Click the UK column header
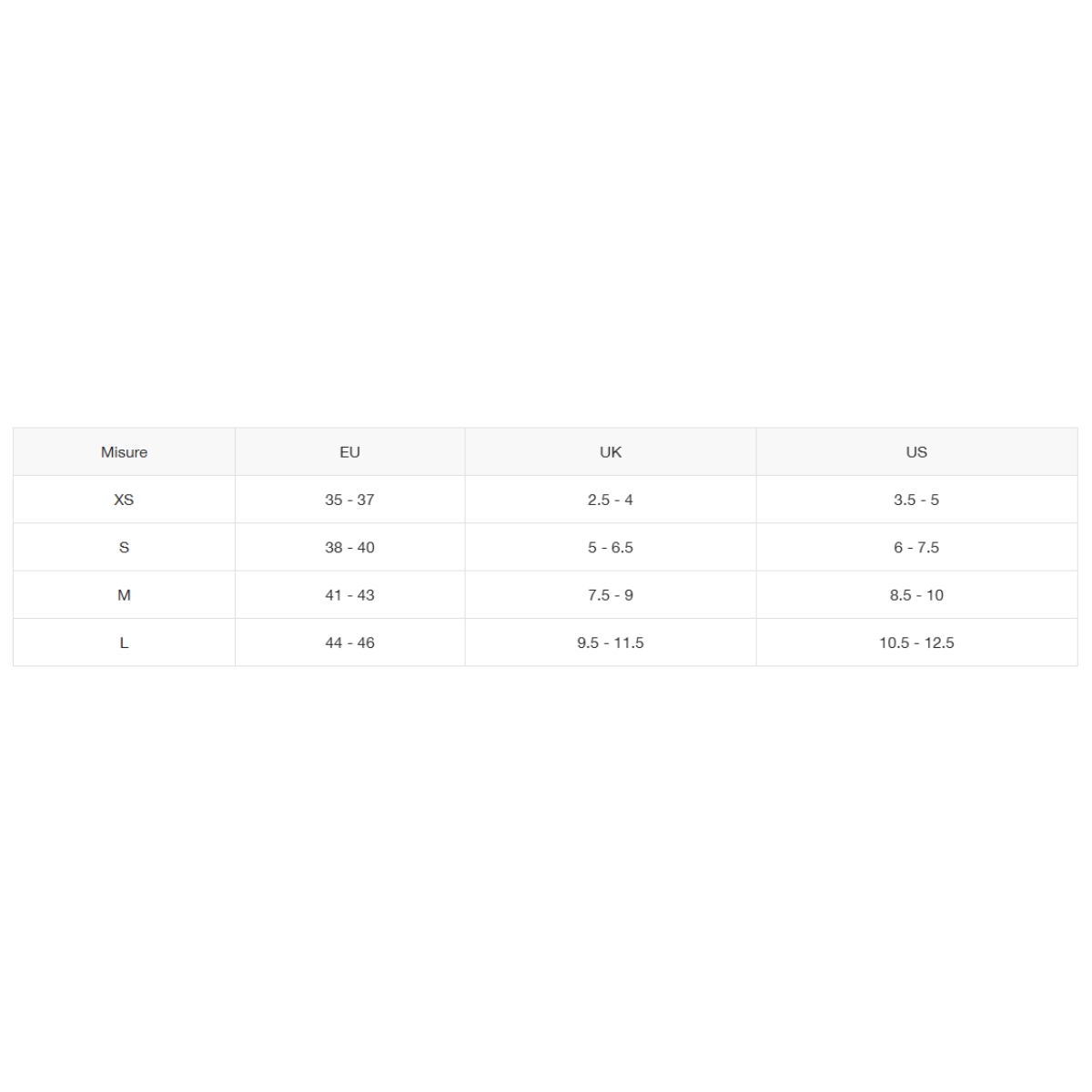This screenshot has height=1092, width=1092. click(x=611, y=452)
